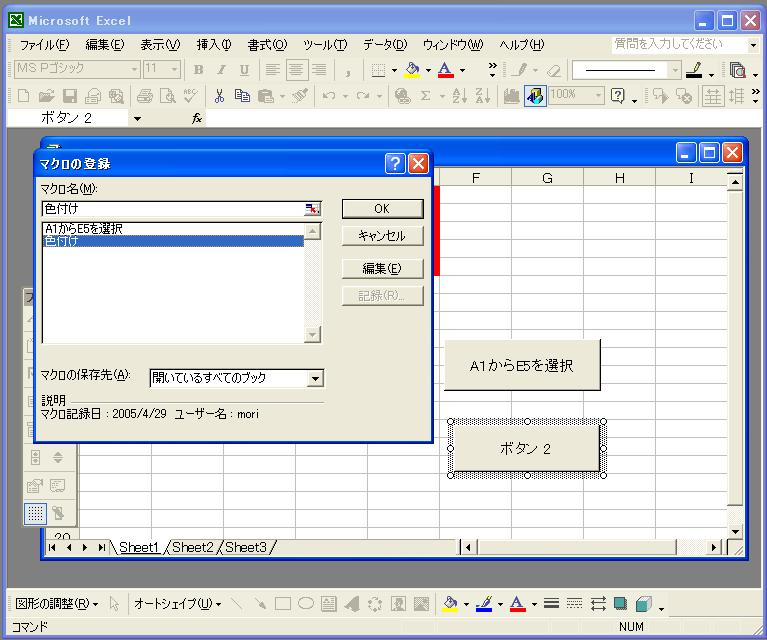Screen dimensions: 767x640
Task: Open the File menu (ファイル)
Action: click(x=44, y=45)
